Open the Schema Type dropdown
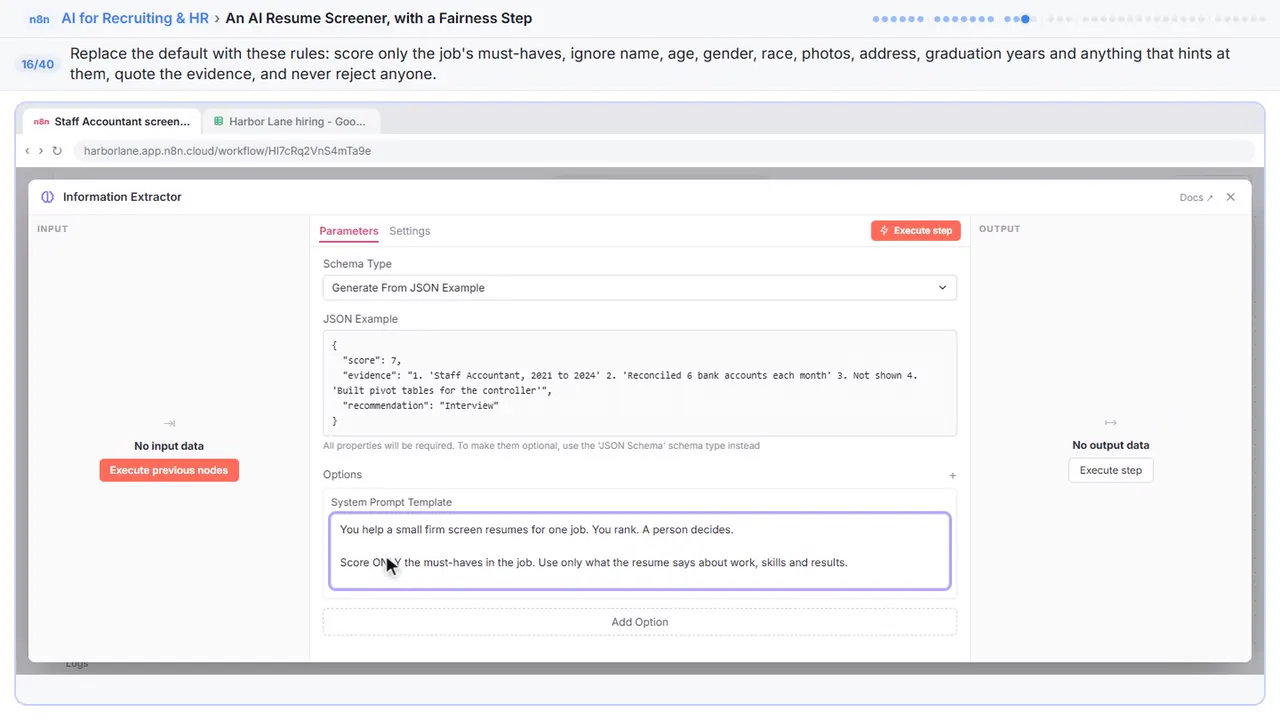Screen dimensions: 1280x720 (x=640, y=288)
